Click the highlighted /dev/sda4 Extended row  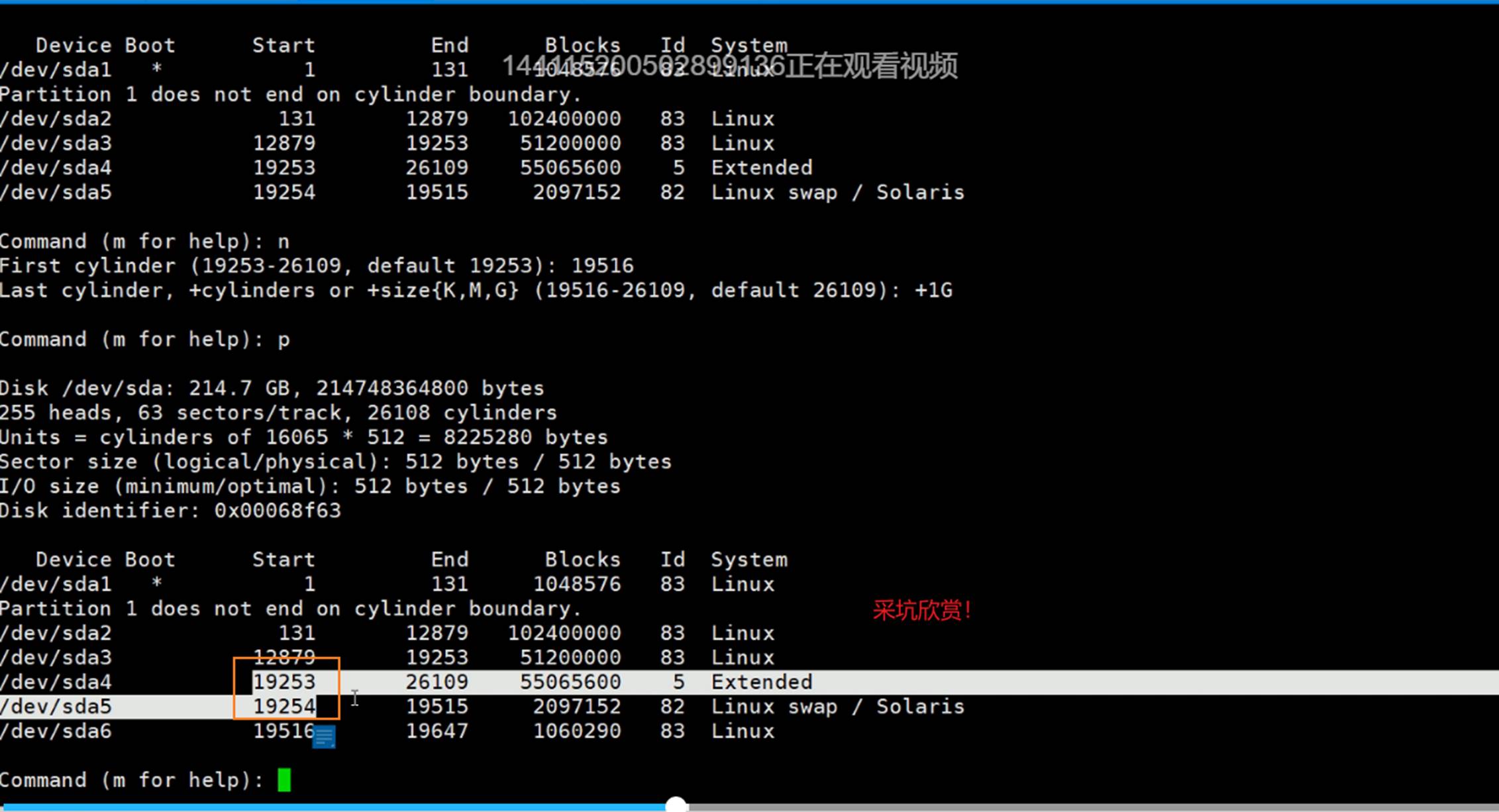[762, 682]
